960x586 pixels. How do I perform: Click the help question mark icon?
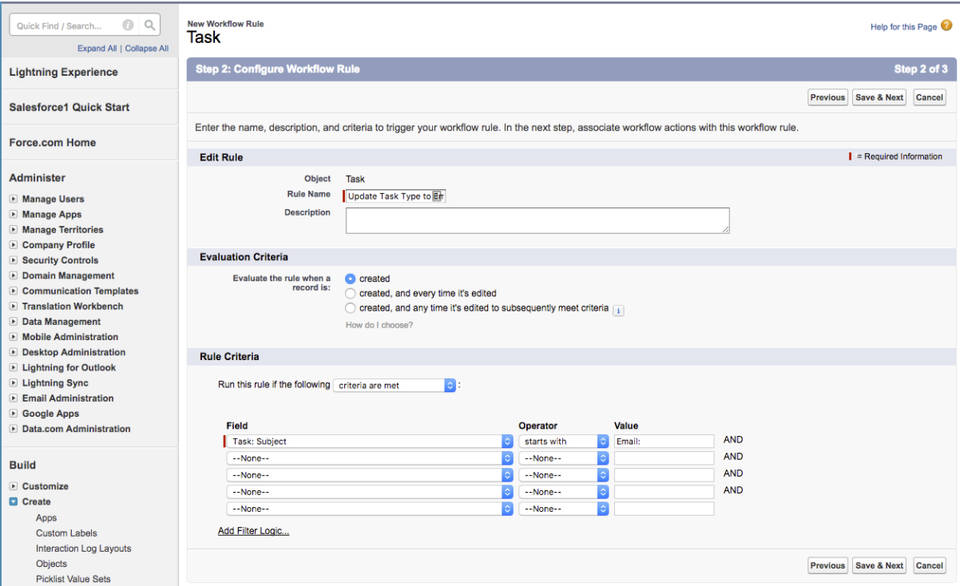[946, 26]
